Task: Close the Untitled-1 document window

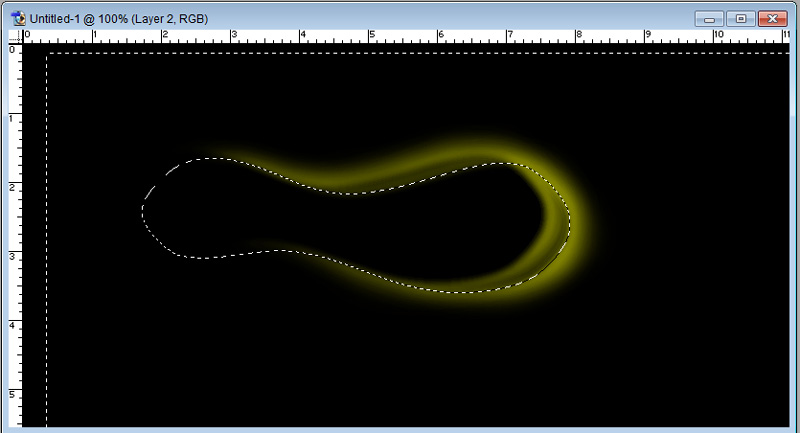Action: tap(772, 19)
